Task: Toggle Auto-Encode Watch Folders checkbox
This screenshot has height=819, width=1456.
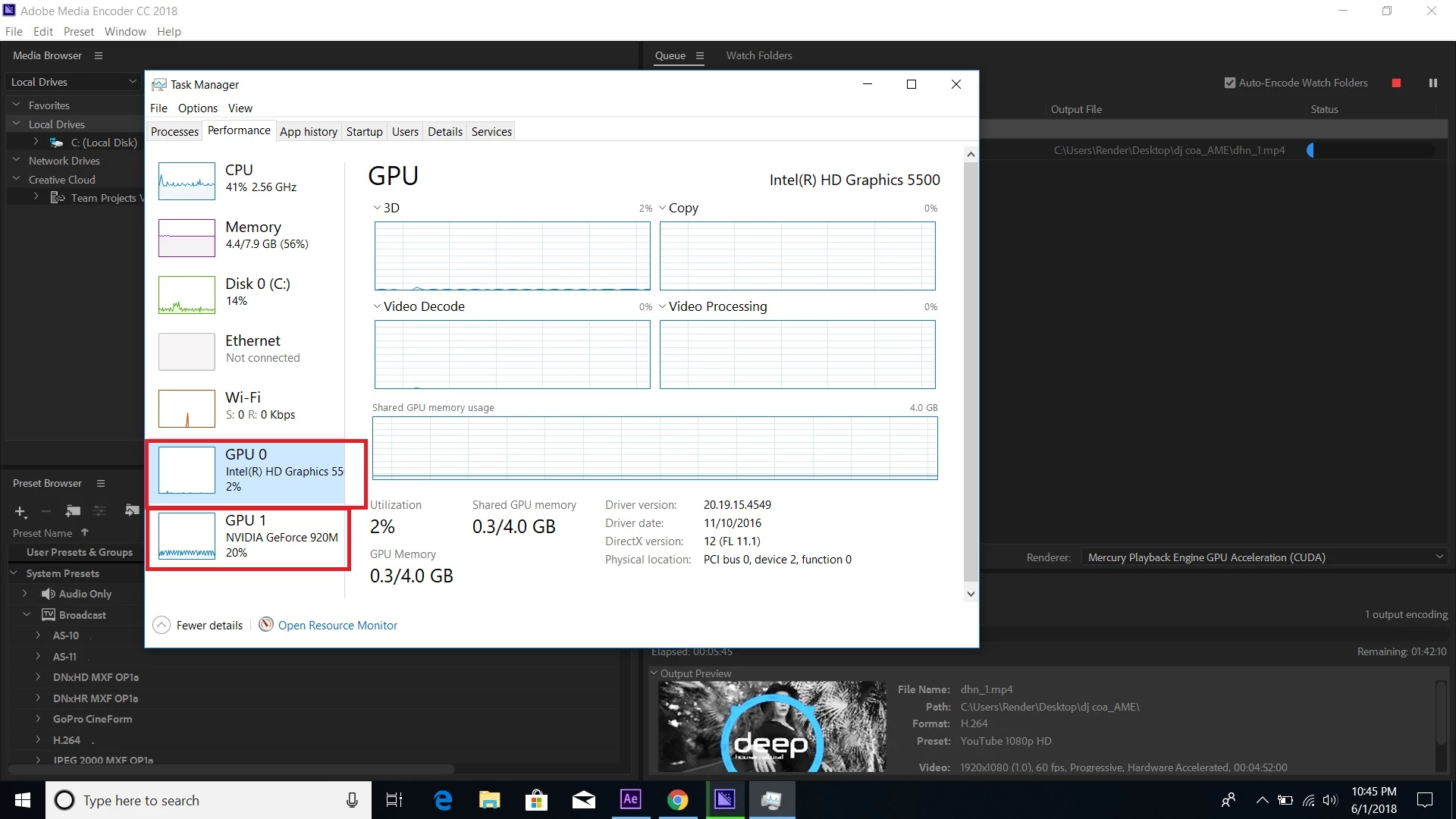Action: click(x=1229, y=83)
